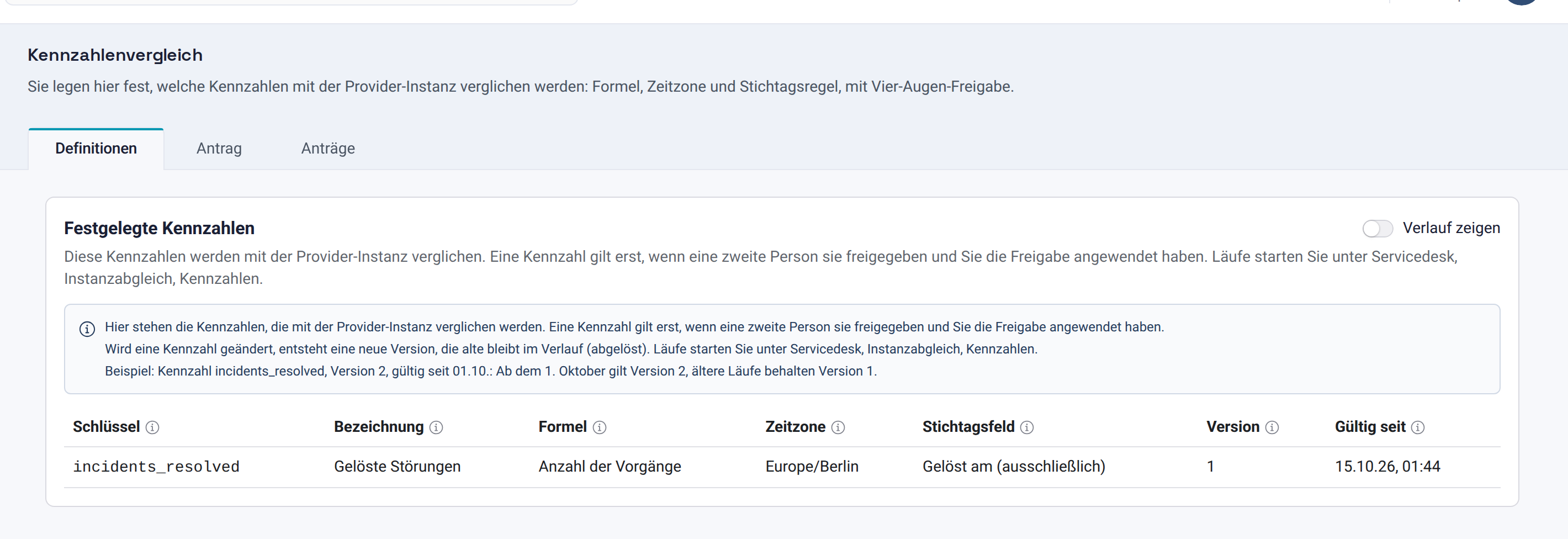
Task: Open the Formel column info icon
Action: pos(600,427)
